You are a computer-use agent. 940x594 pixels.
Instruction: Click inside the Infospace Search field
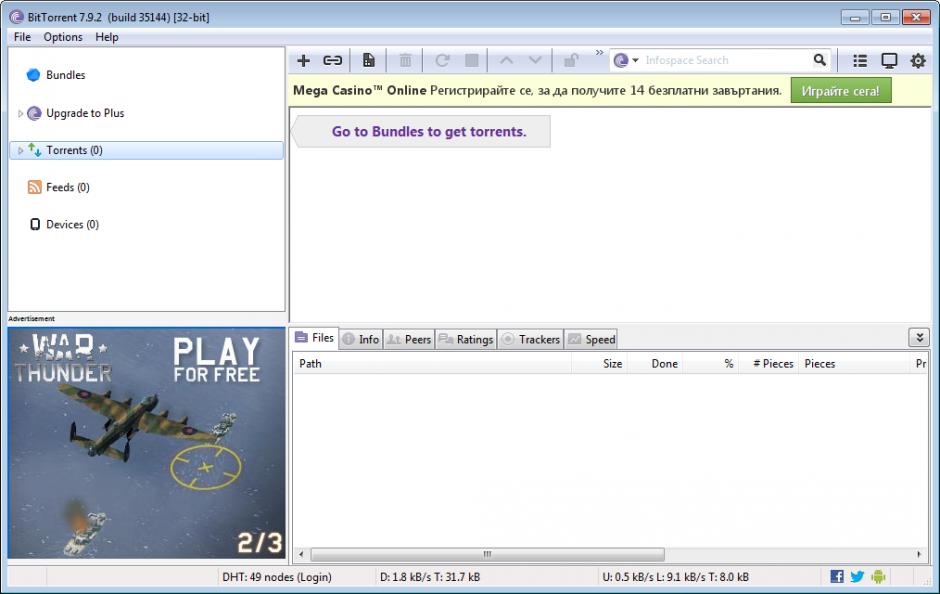(725, 61)
